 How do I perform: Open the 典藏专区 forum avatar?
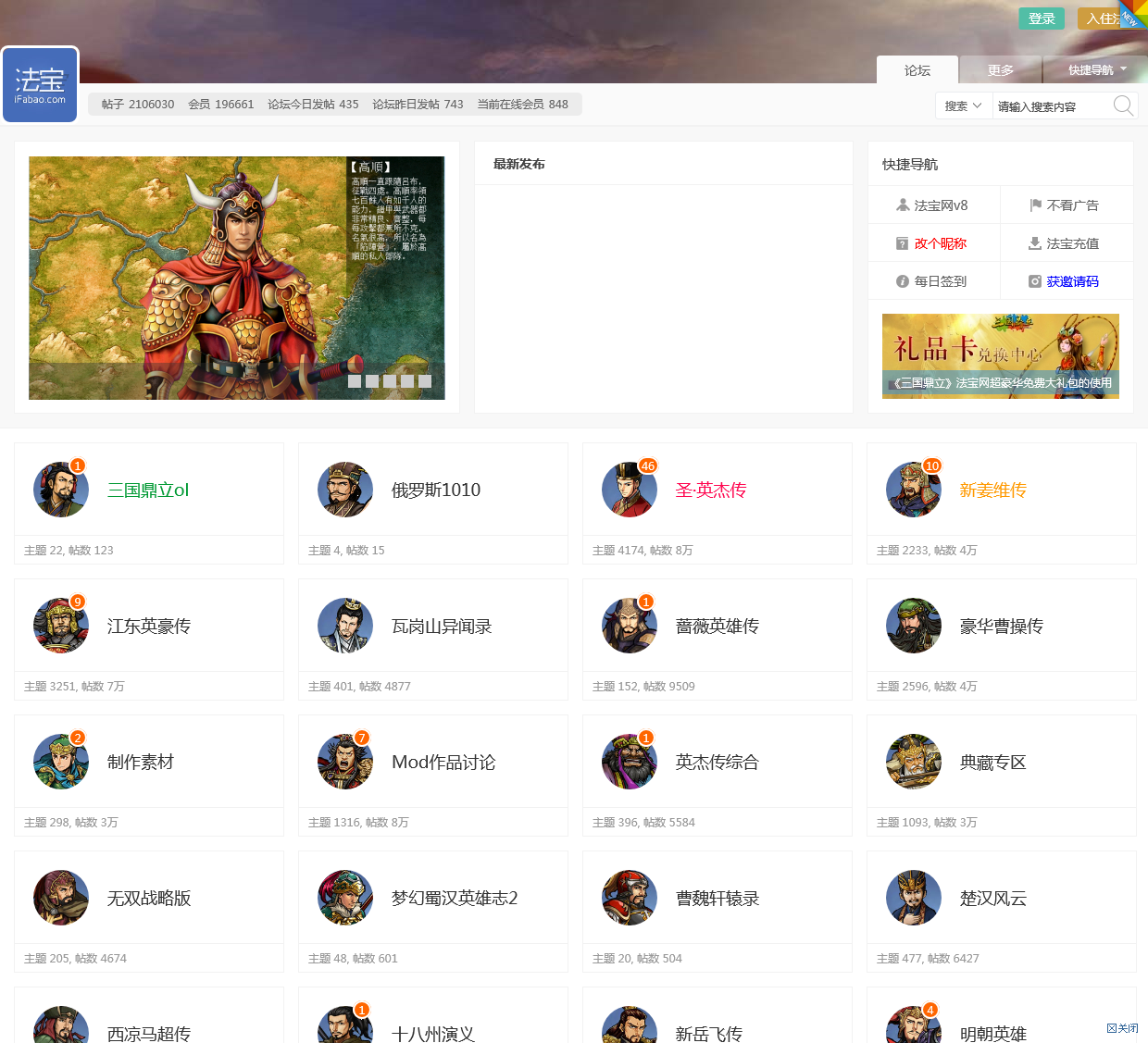click(914, 762)
